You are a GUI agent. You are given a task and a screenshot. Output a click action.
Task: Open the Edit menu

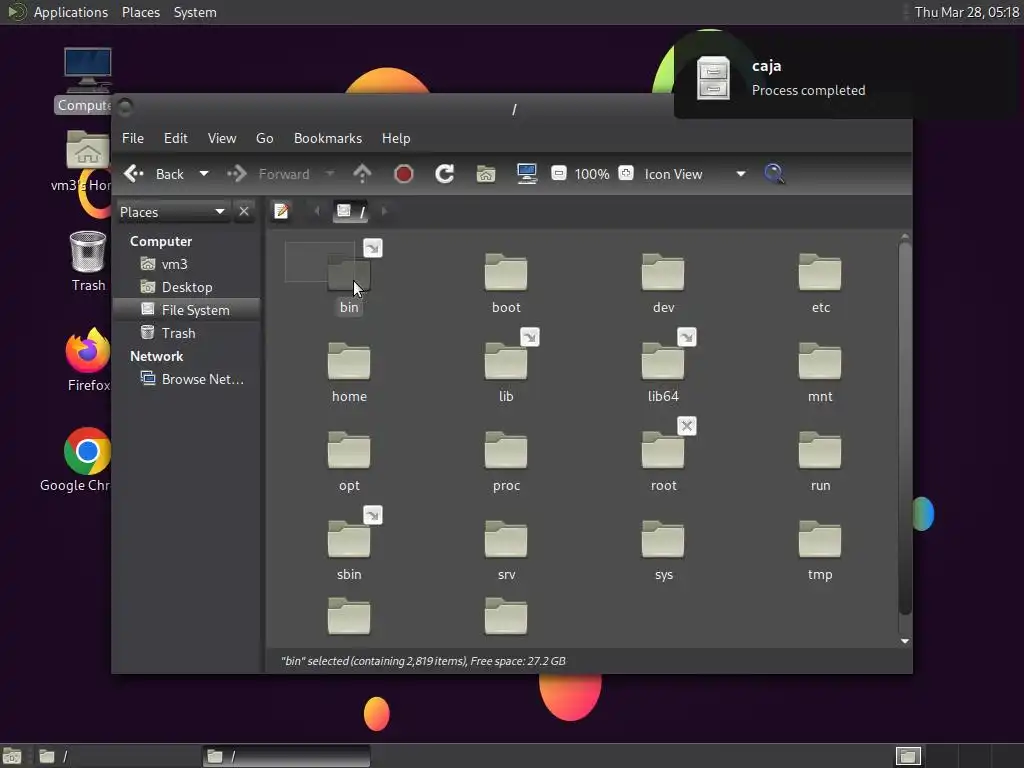(x=176, y=138)
